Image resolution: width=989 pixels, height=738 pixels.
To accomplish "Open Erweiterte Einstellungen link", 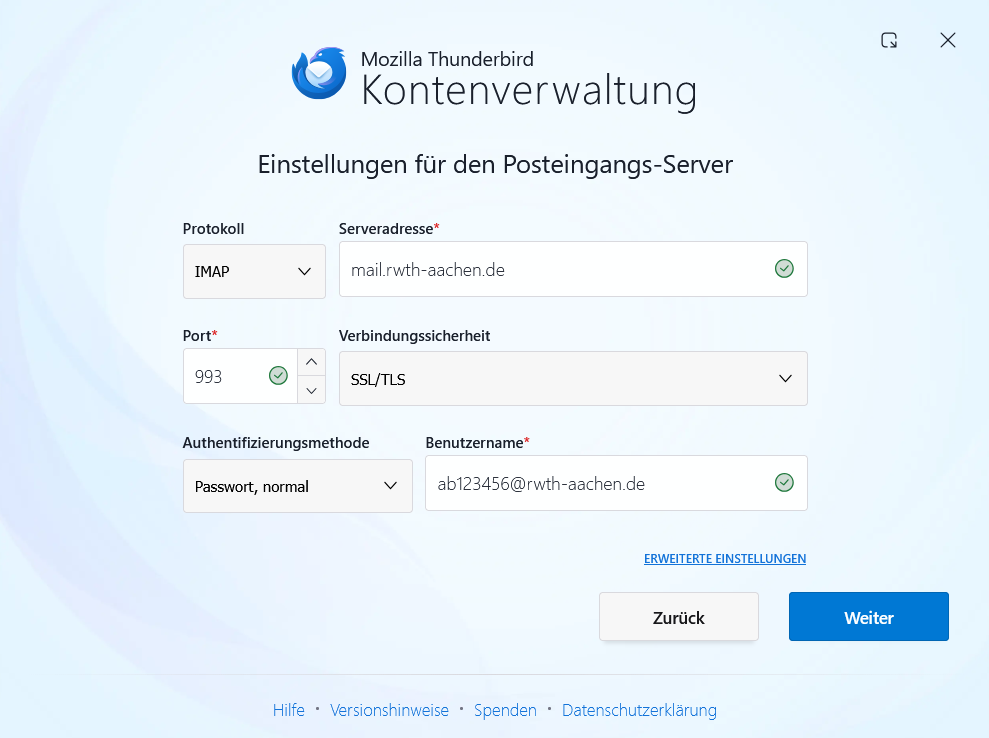I will tap(725, 559).
